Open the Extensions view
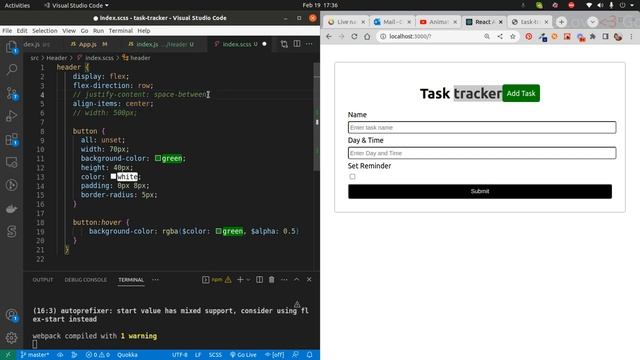 tap(11, 140)
